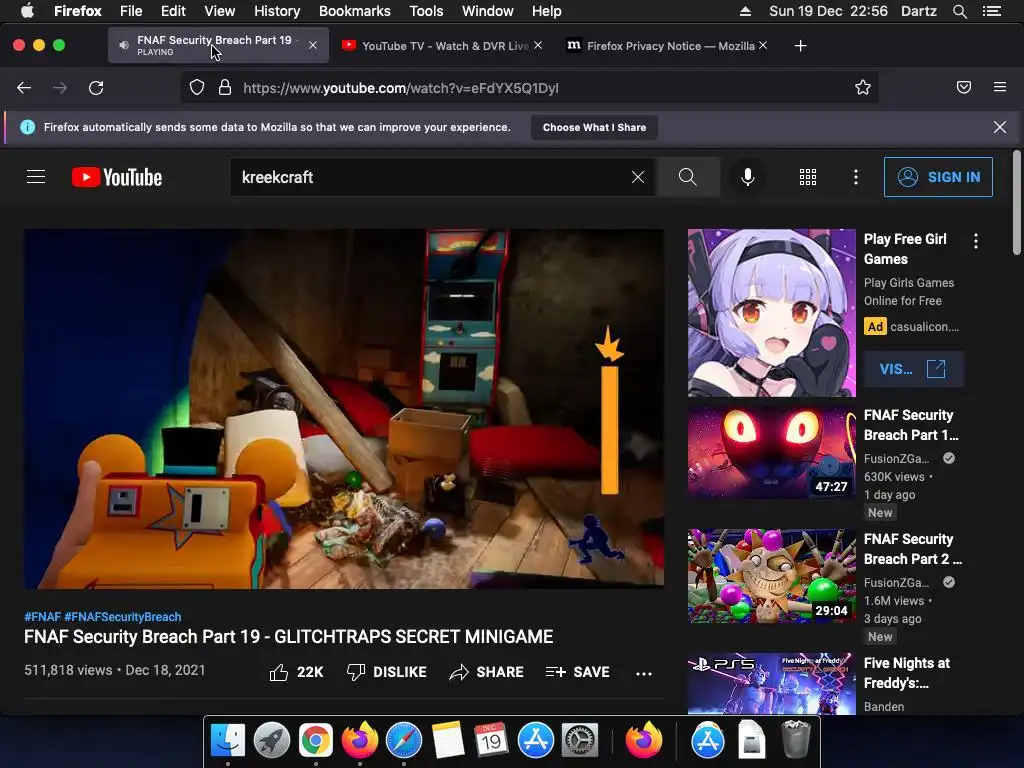The height and width of the screenshot is (768, 1024).
Task: Click Choose What I Share button
Action: [594, 127]
